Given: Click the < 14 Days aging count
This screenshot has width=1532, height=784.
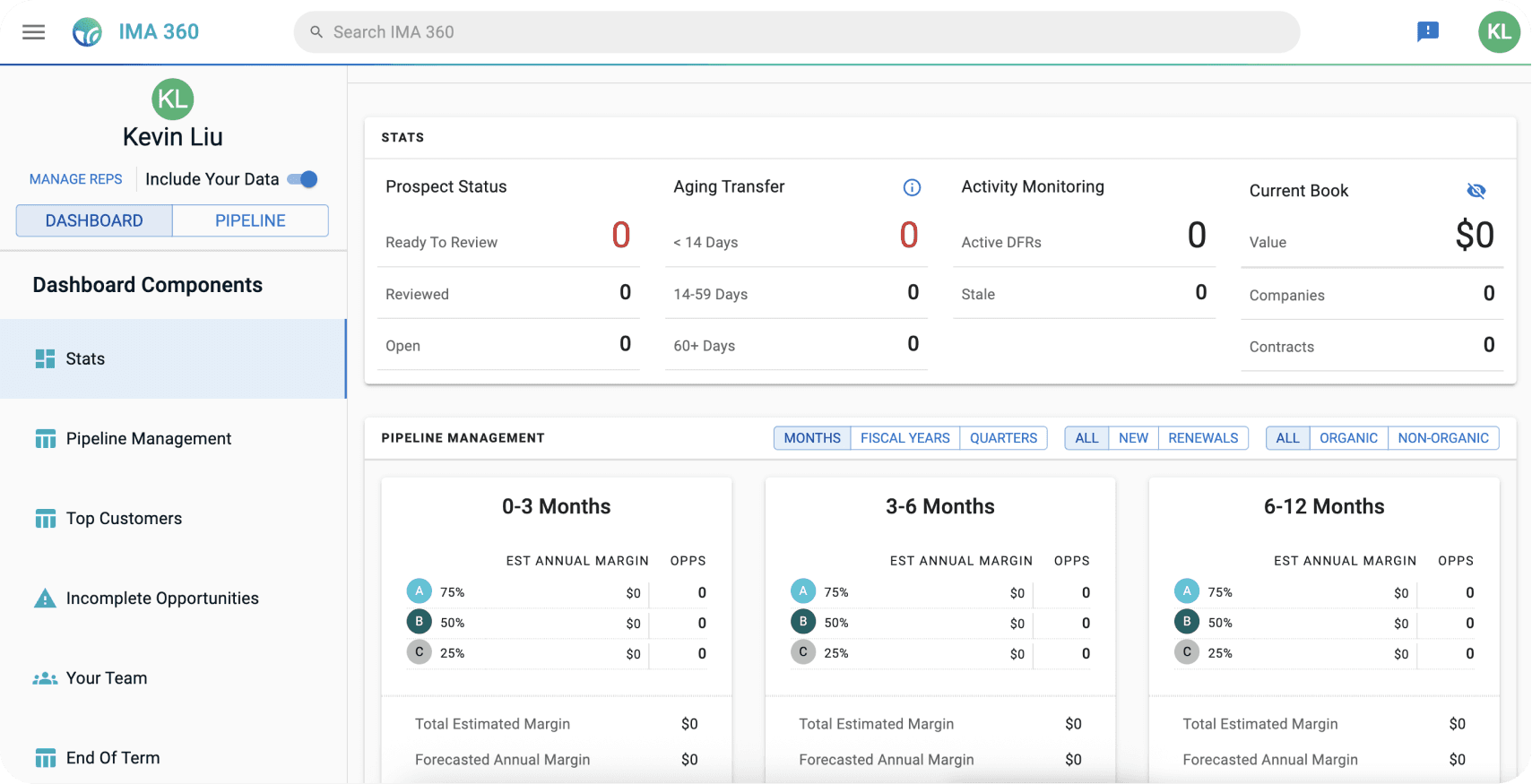Looking at the screenshot, I should tap(909, 236).
